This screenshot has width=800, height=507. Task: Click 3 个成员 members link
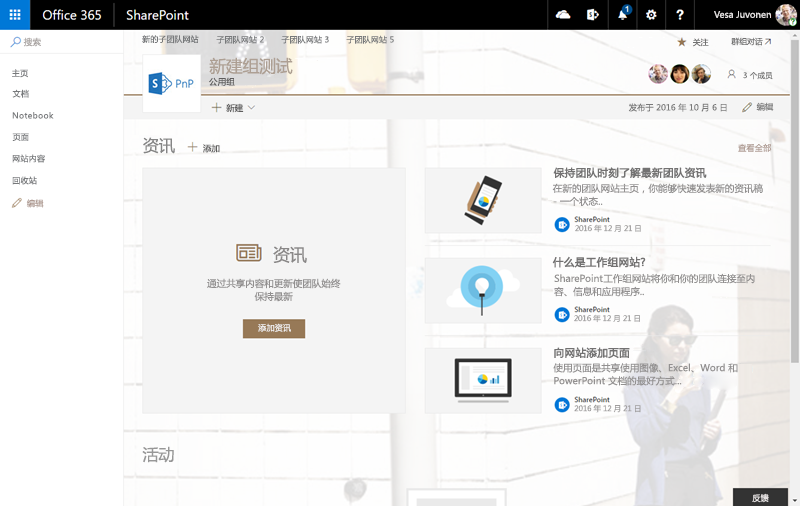(757, 75)
